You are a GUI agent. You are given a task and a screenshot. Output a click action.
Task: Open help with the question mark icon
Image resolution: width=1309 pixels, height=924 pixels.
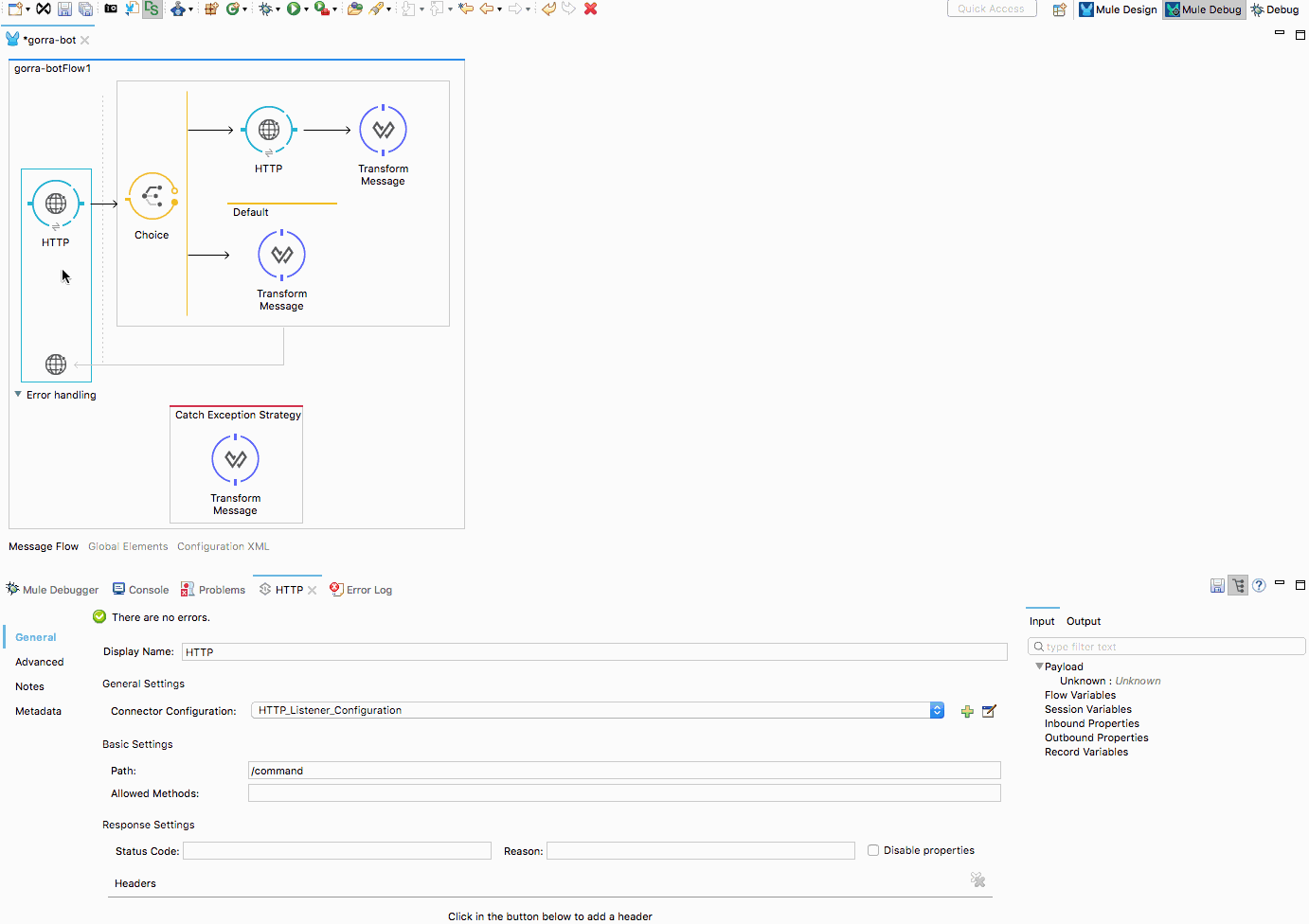coord(1259,586)
